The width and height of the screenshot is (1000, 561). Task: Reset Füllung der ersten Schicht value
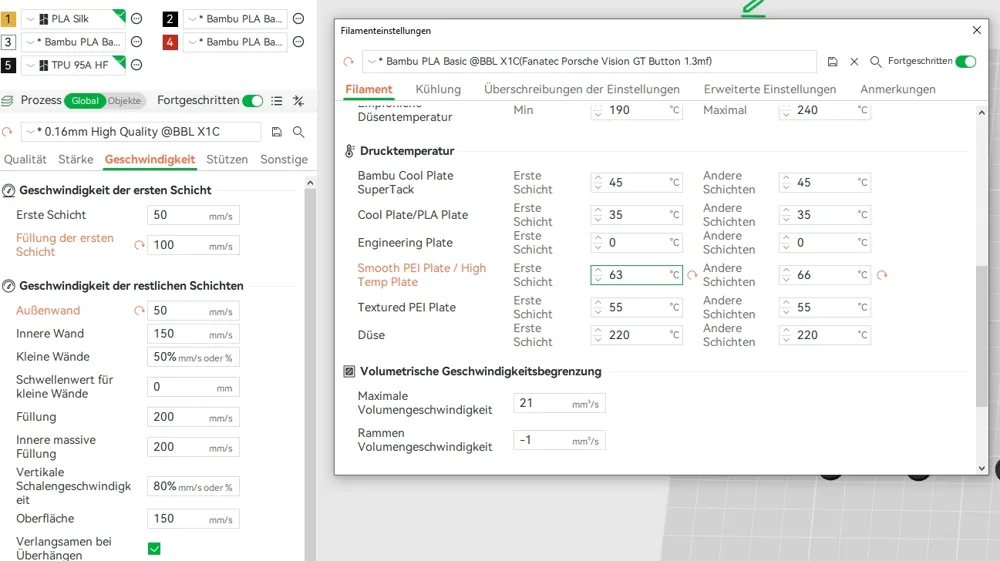coord(139,245)
